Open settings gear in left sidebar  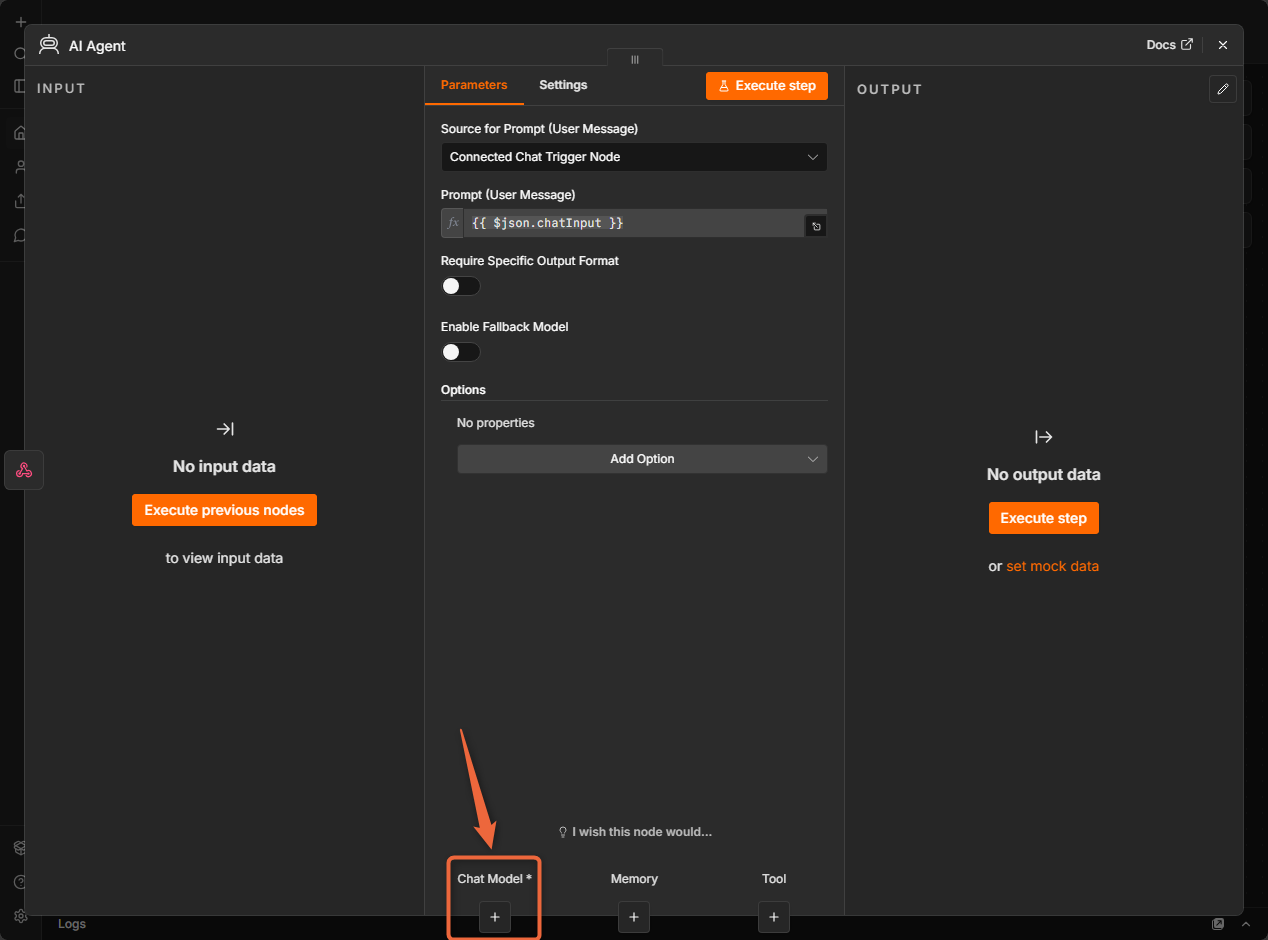pyautogui.click(x=20, y=916)
